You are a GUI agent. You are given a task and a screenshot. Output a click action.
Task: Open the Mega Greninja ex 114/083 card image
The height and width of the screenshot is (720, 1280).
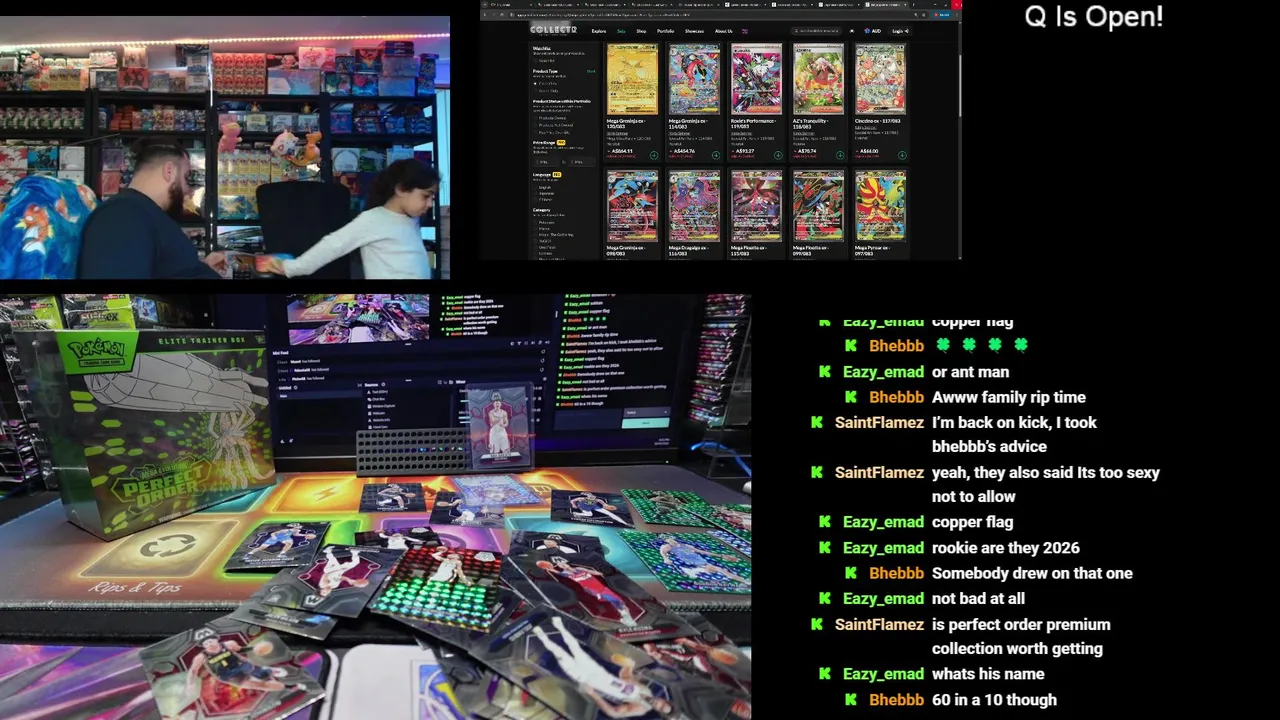[694, 79]
